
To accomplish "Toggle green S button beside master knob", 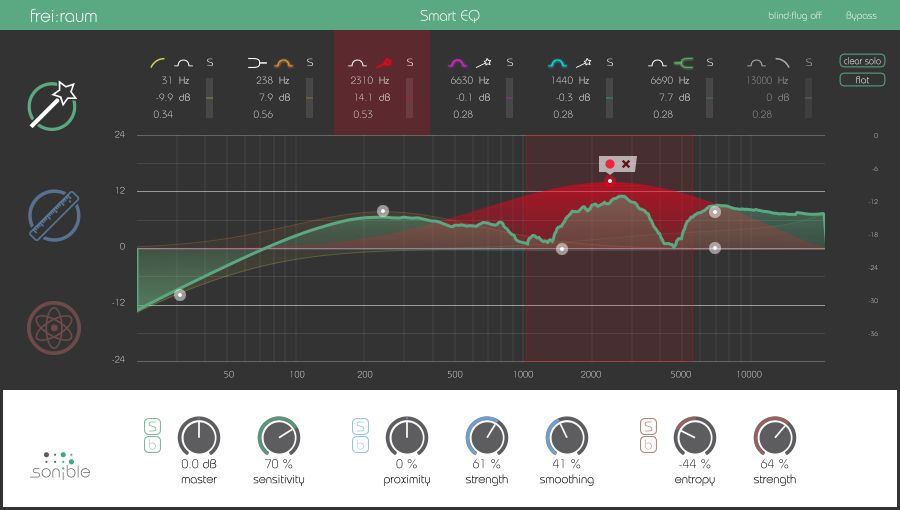I will click(153, 426).
